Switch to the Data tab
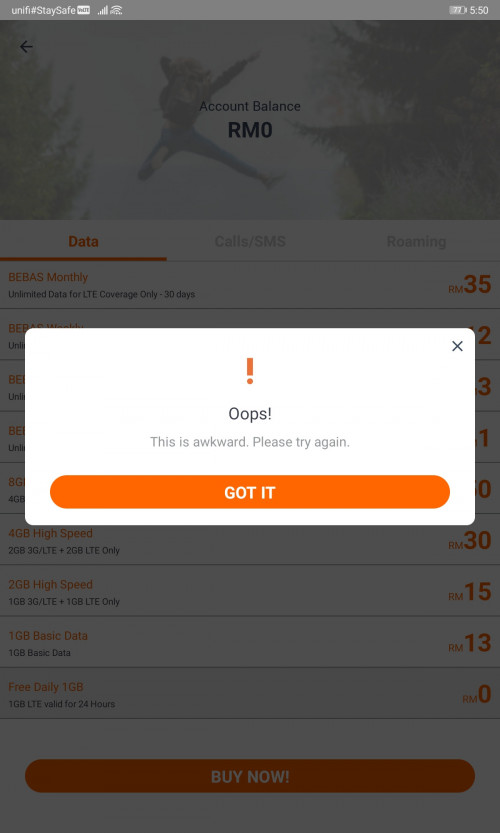This screenshot has height=833, width=500. point(83,242)
